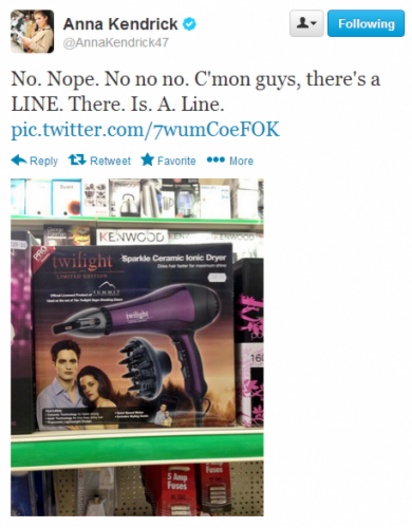Click the person icon in dropdown button

(x=303, y=23)
